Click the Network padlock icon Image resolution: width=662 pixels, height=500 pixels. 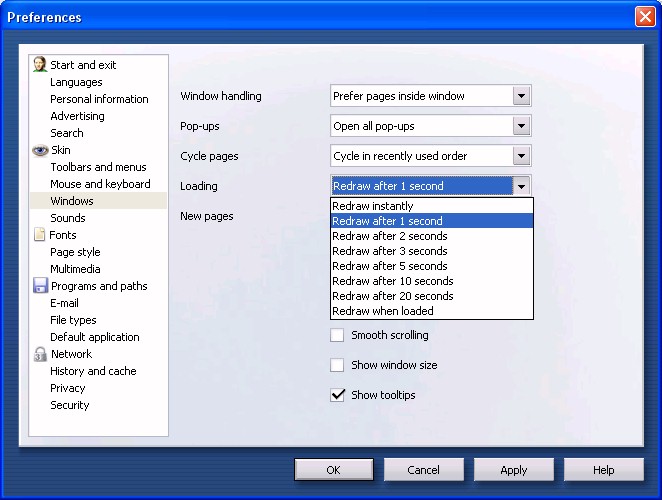(40, 354)
